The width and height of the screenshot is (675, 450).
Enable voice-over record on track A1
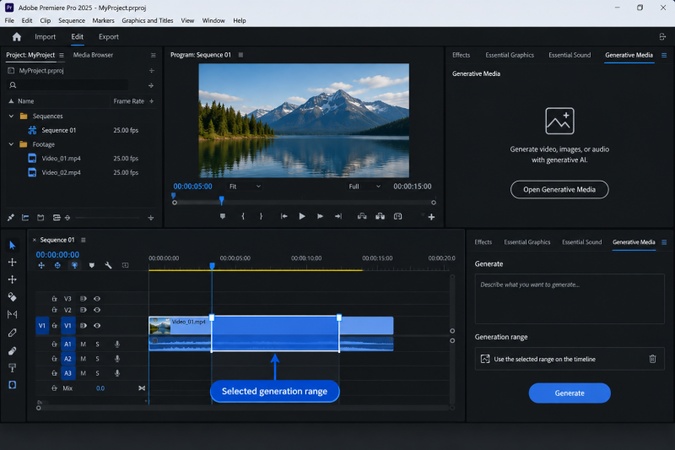tap(117, 344)
